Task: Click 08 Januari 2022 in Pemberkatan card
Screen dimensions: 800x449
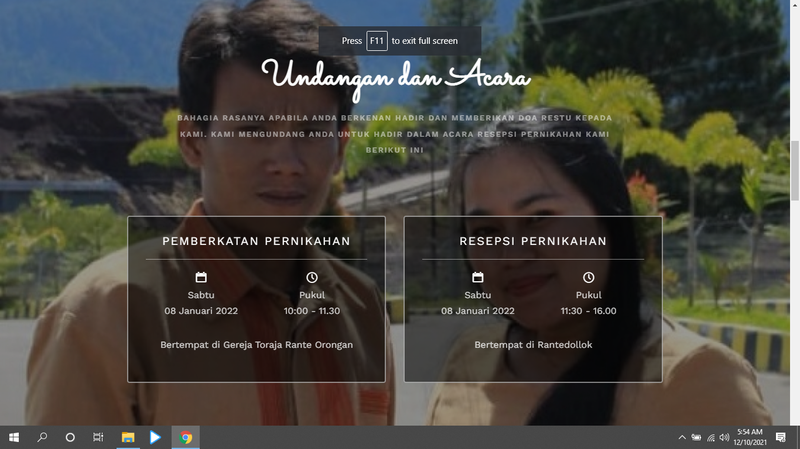Action: [x=201, y=311]
